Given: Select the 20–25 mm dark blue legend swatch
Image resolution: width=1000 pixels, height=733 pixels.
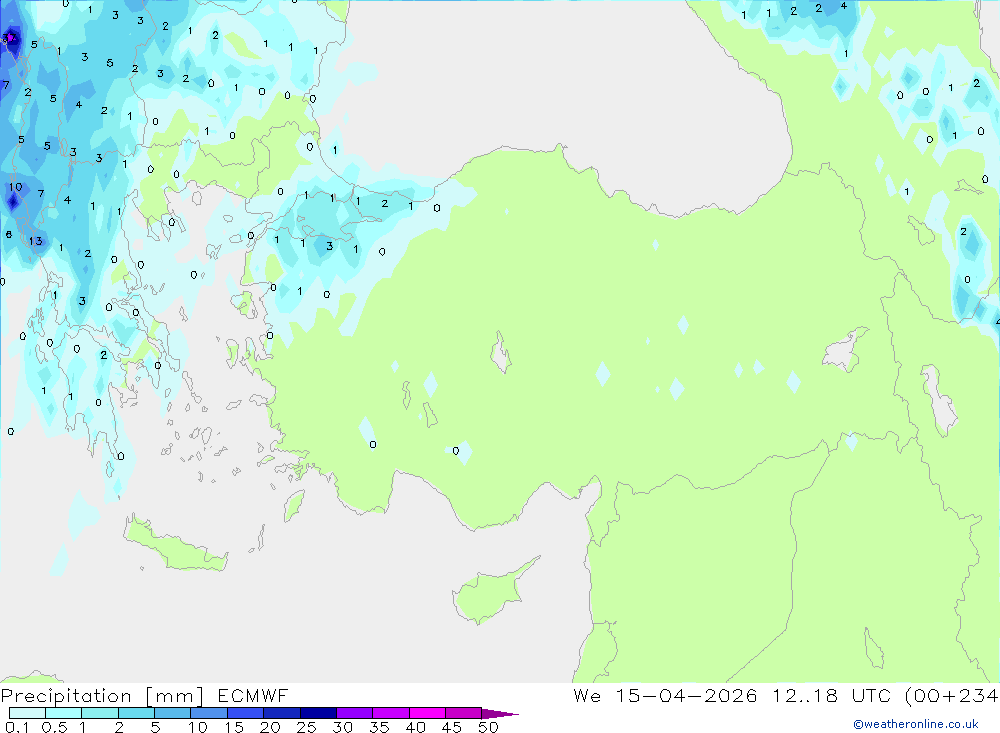Looking at the screenshot, I should click(x=281, y=713).
